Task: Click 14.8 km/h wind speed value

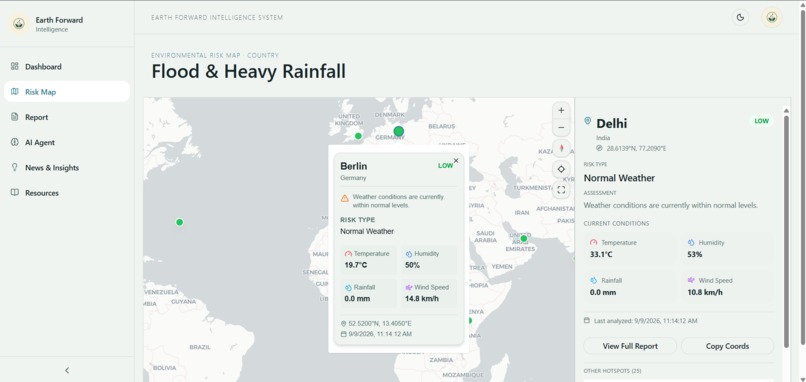Action: coord(422,299)
